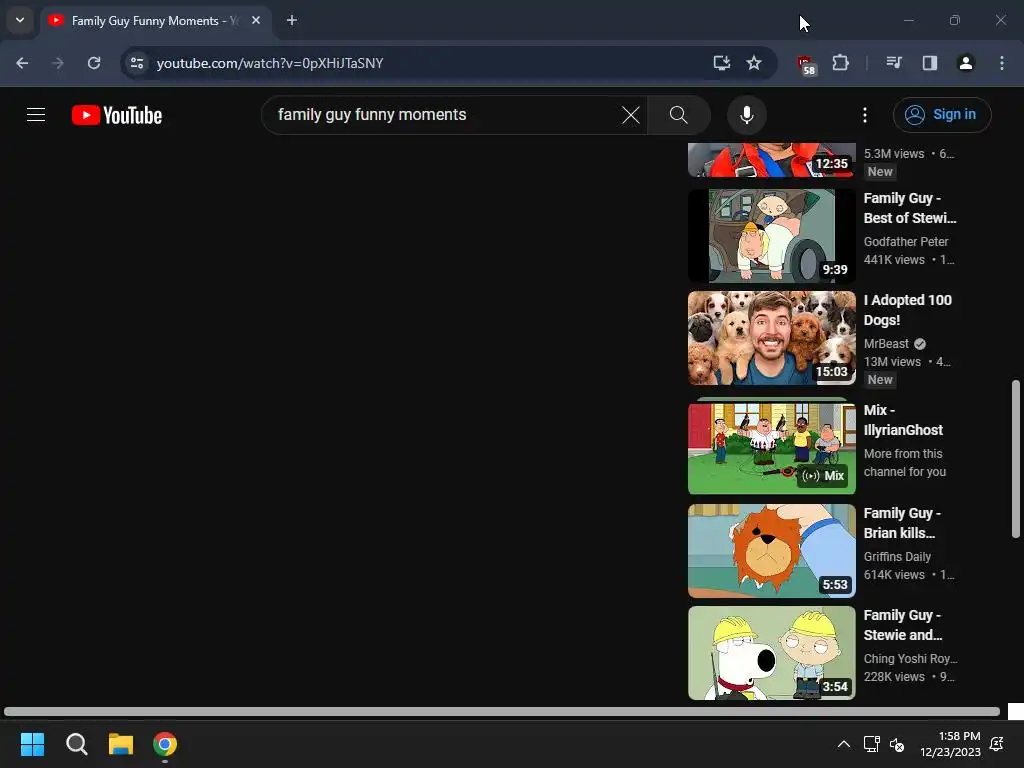The height and width of the screenshot is (768, 1024).
Task: Close the Family Guy Funny Moments tab
Action: click(256, 21)
